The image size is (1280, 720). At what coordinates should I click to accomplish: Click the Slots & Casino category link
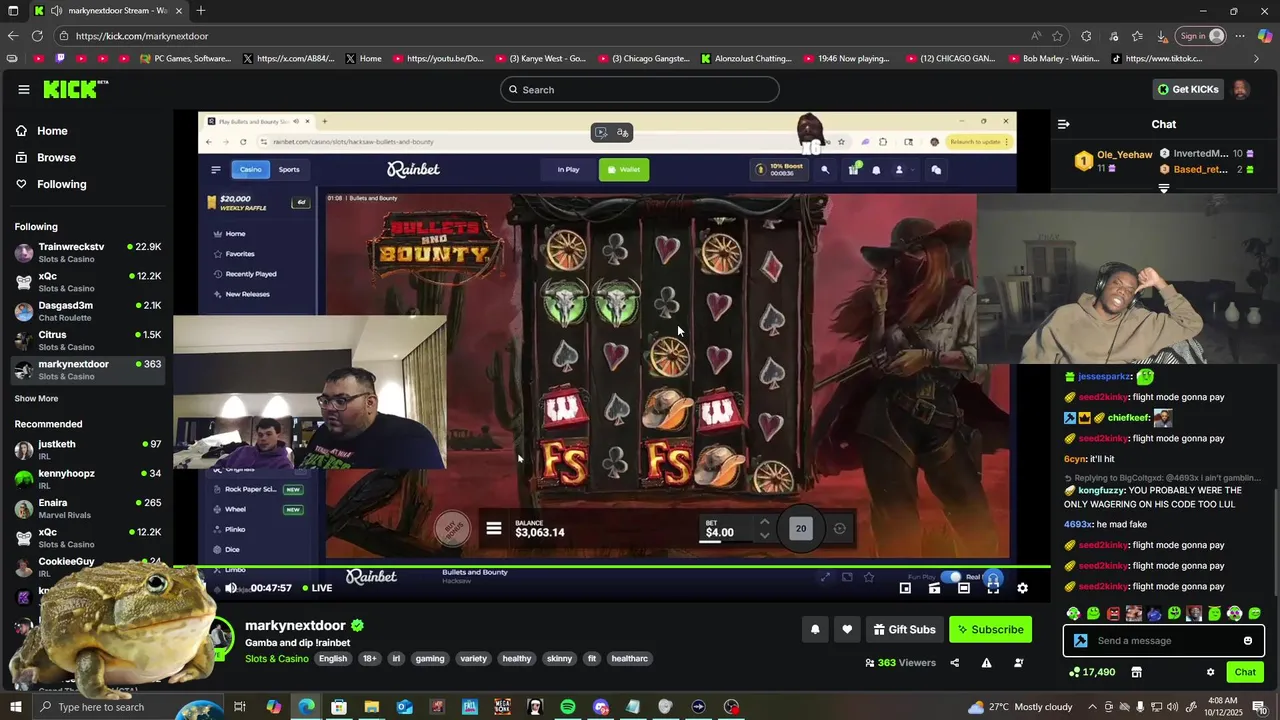(x=277, y=659)
